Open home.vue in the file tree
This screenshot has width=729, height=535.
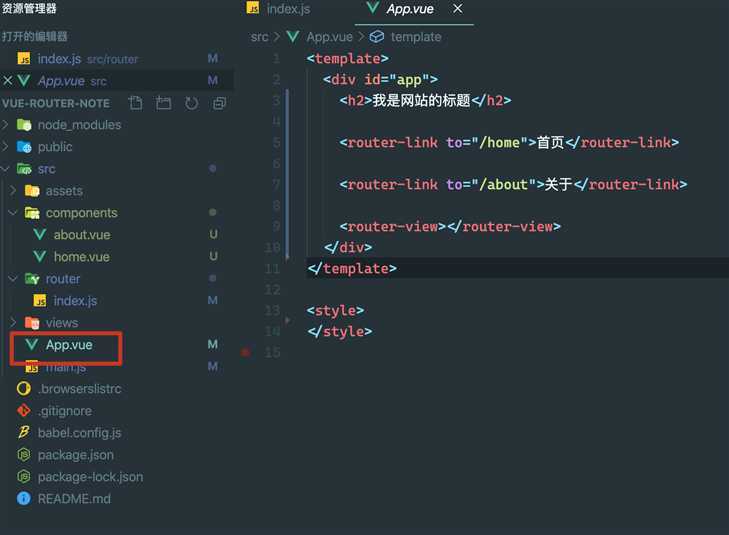click(x=81, y=257)
